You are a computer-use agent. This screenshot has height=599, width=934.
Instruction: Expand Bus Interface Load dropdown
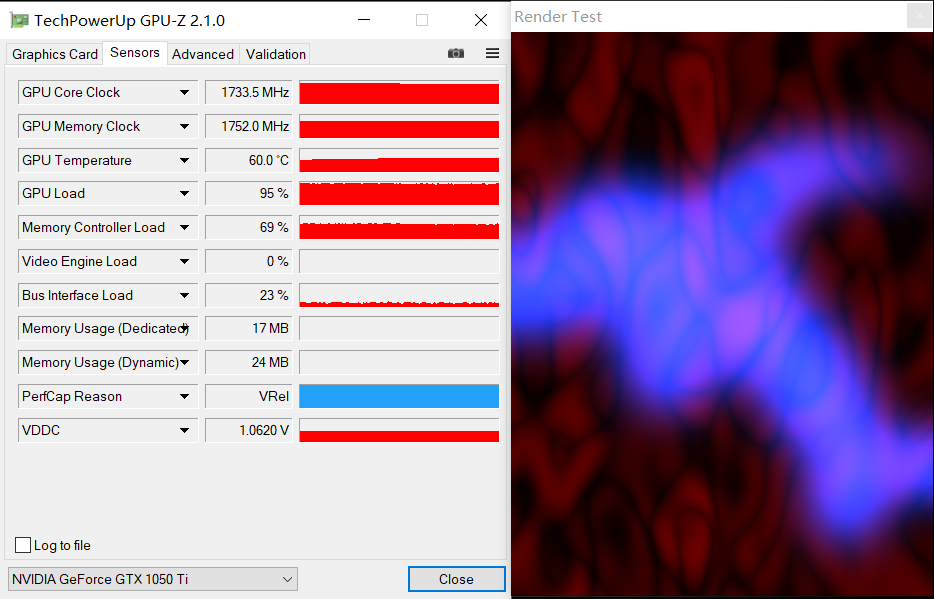185,295
